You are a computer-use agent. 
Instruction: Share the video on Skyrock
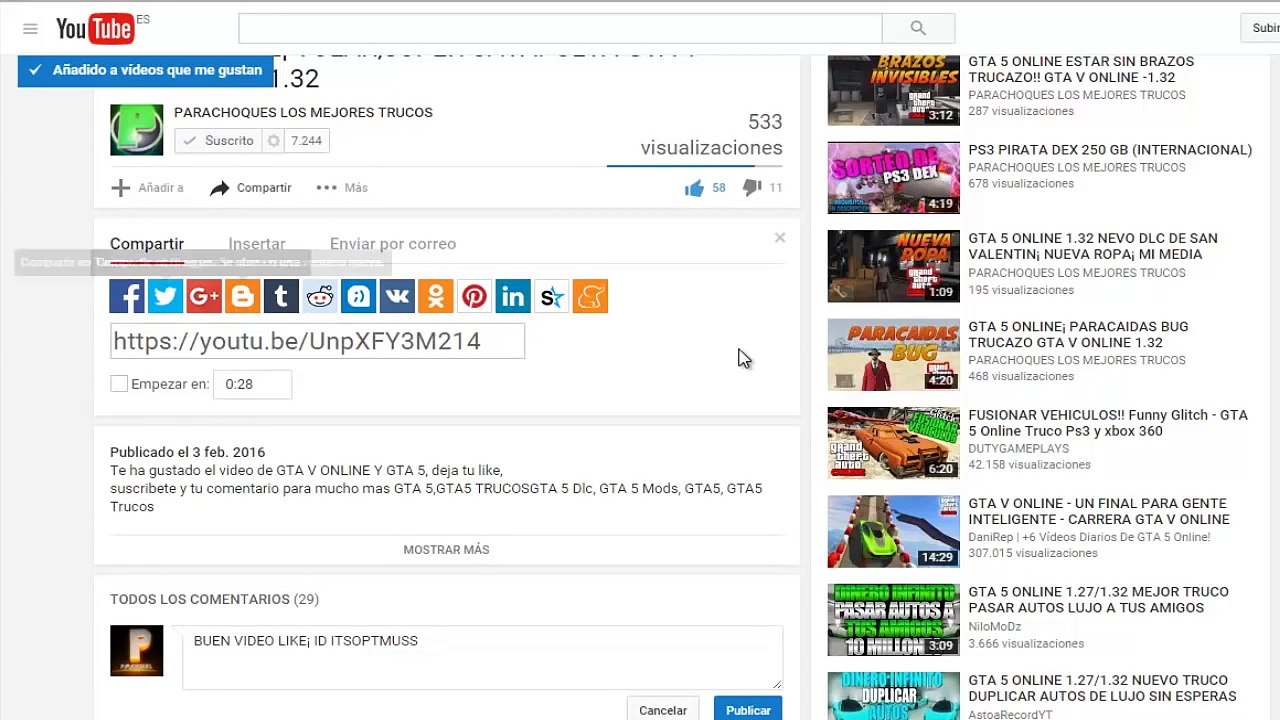point(552,296)
